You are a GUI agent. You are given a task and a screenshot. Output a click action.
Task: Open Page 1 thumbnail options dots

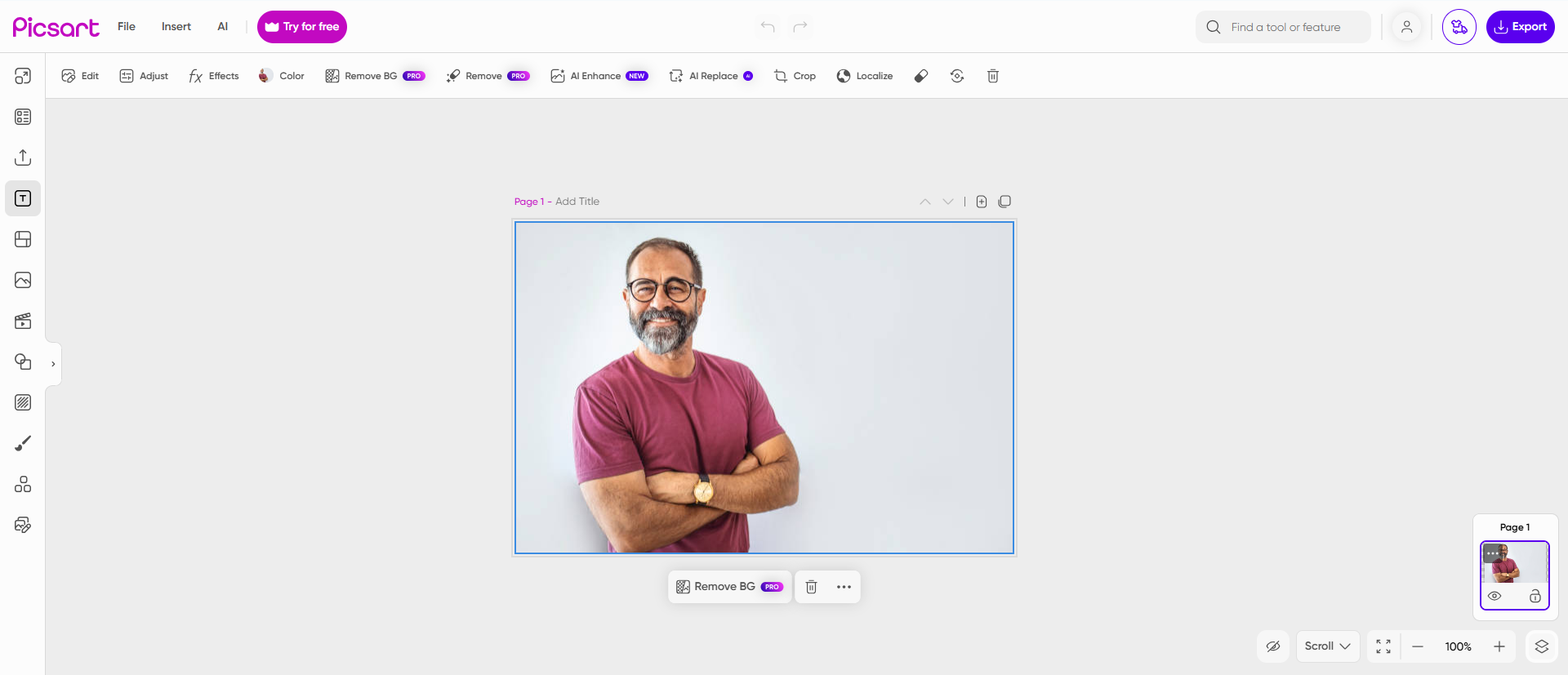pyautogui.click(x=1494, y=553)
